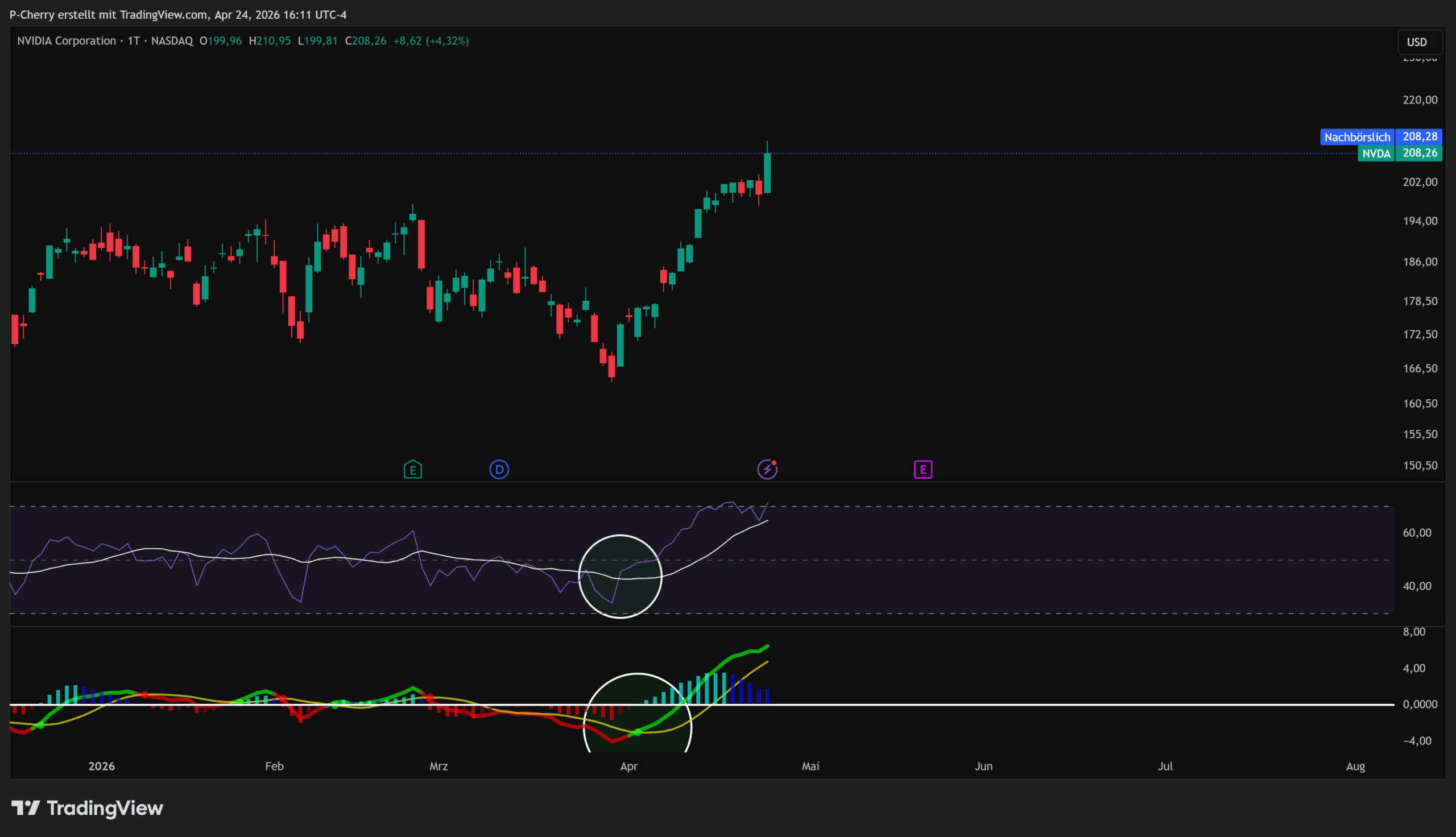Click the NASDAQ exchange label
This screenshot has height=837, width=1456.
(x=172, y=41)
